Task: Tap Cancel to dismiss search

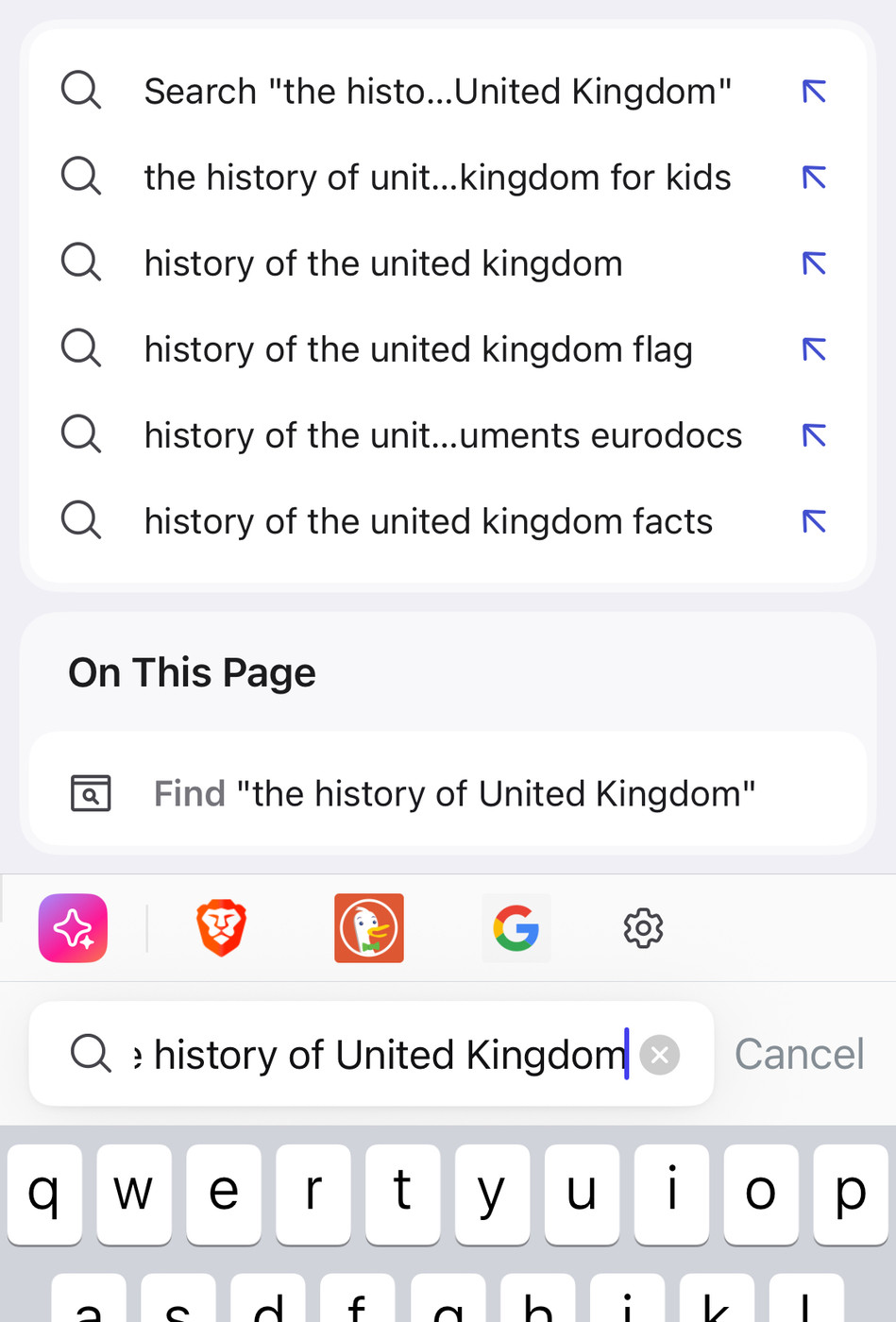Action: (x=799, y=1054)
